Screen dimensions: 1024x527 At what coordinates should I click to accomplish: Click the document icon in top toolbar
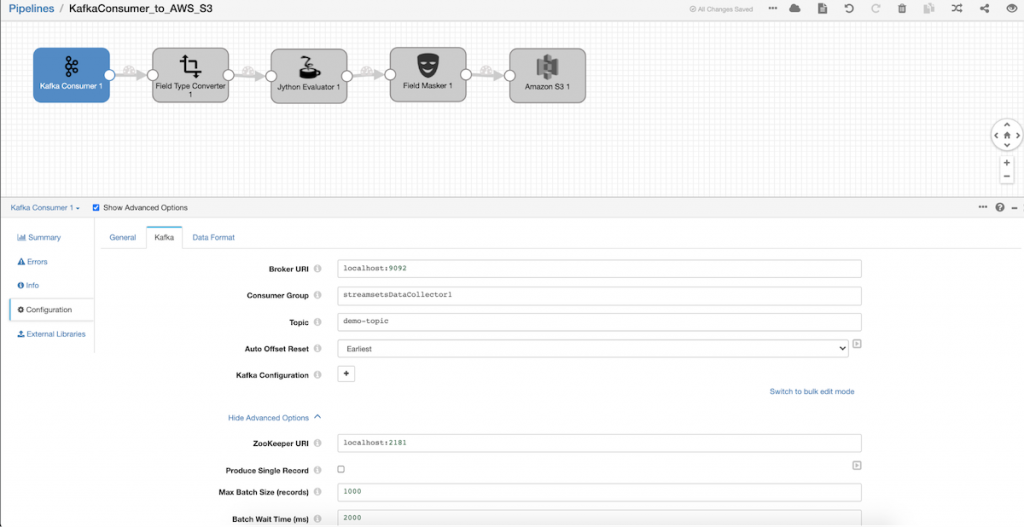[822, 9]
